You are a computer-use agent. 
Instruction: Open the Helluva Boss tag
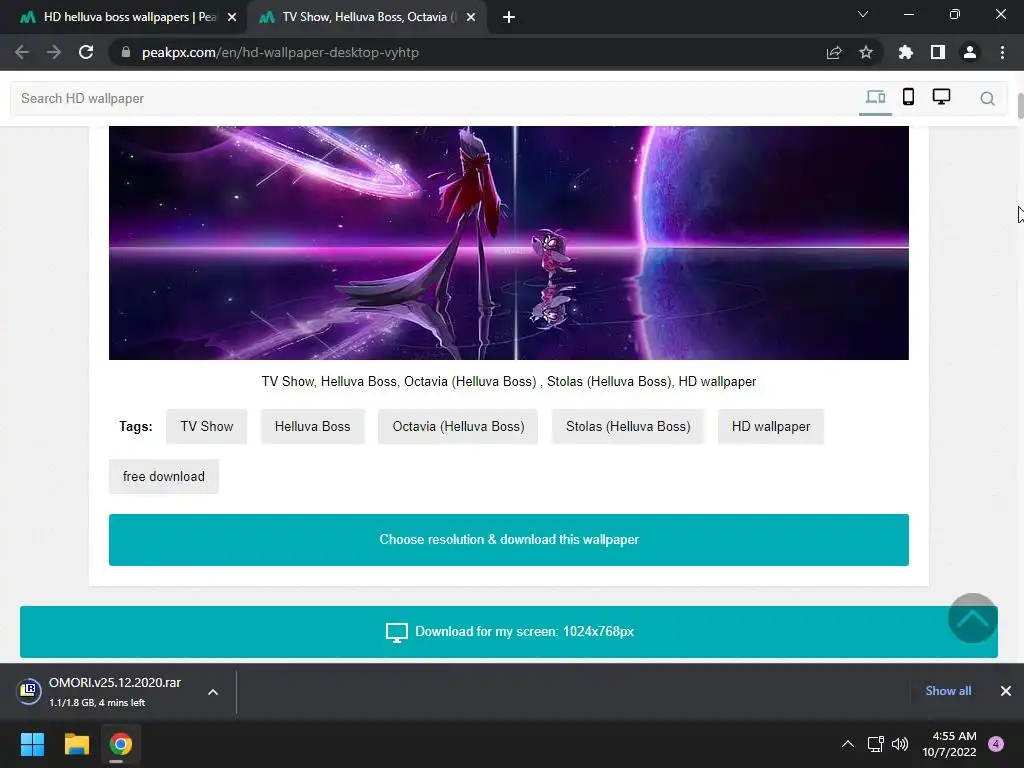pyautogui.click(x=312, y=426)
